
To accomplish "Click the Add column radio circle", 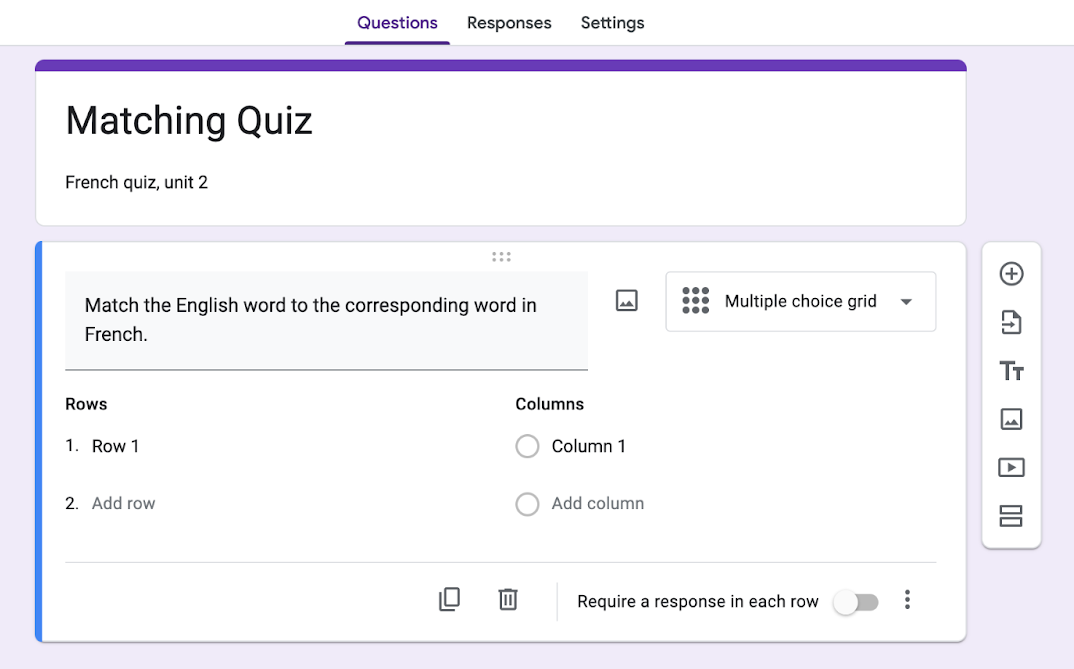I will pyautogui.click(x=527, y=504).
